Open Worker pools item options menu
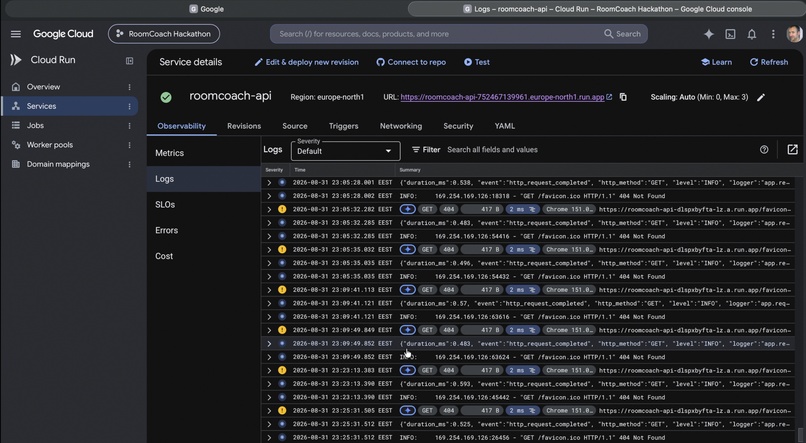 tap(130, 145)
